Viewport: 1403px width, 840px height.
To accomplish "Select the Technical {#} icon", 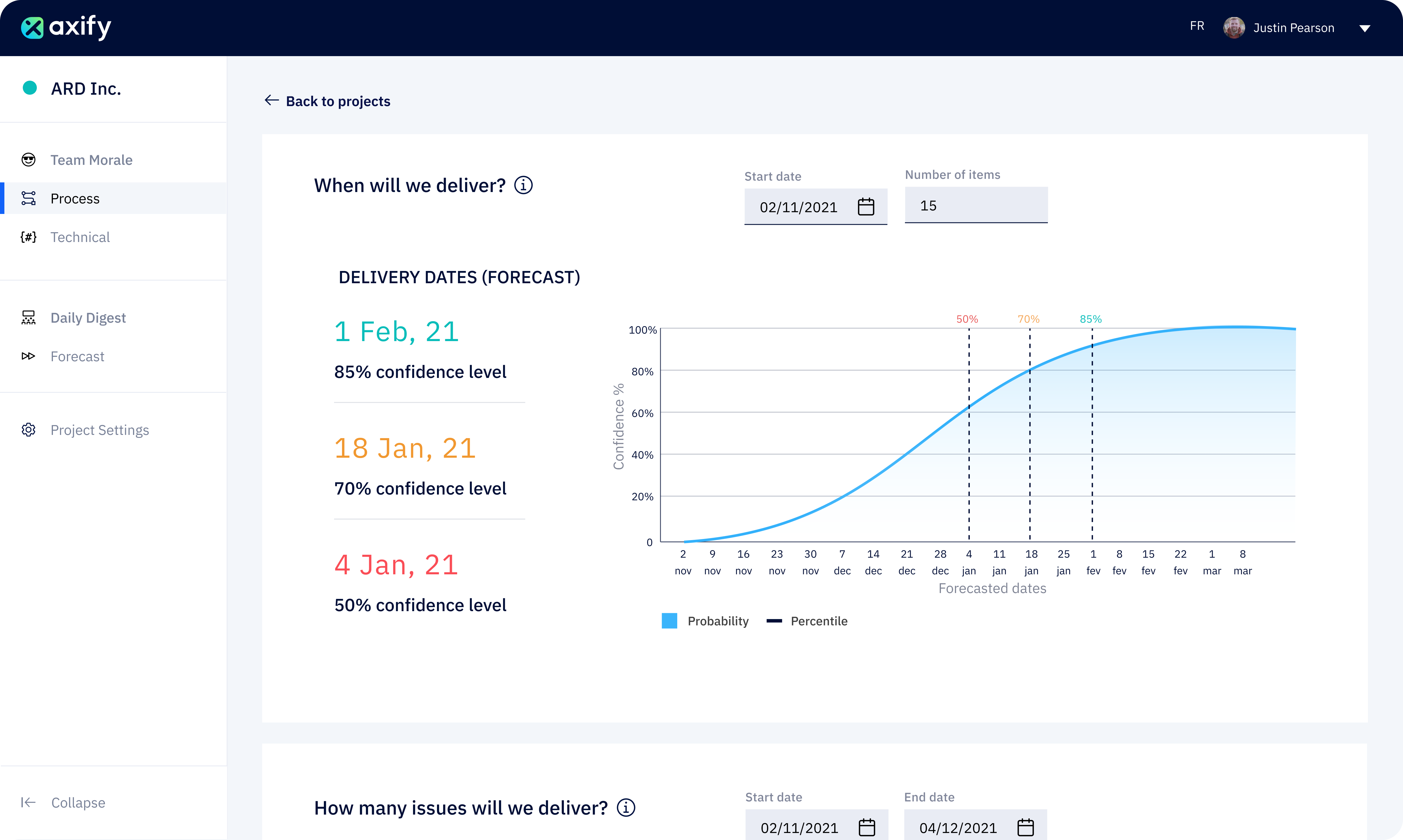I will coord(28,237).
